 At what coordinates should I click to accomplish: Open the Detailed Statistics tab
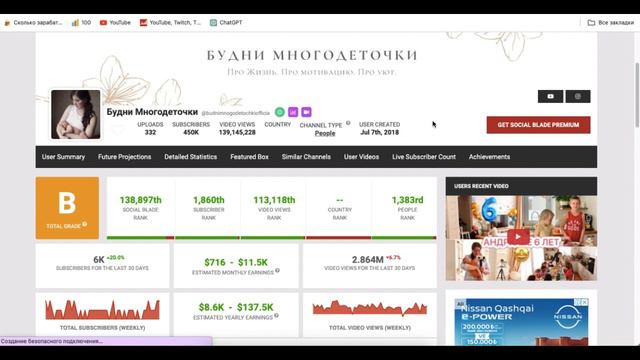click(x=191, y=157)
